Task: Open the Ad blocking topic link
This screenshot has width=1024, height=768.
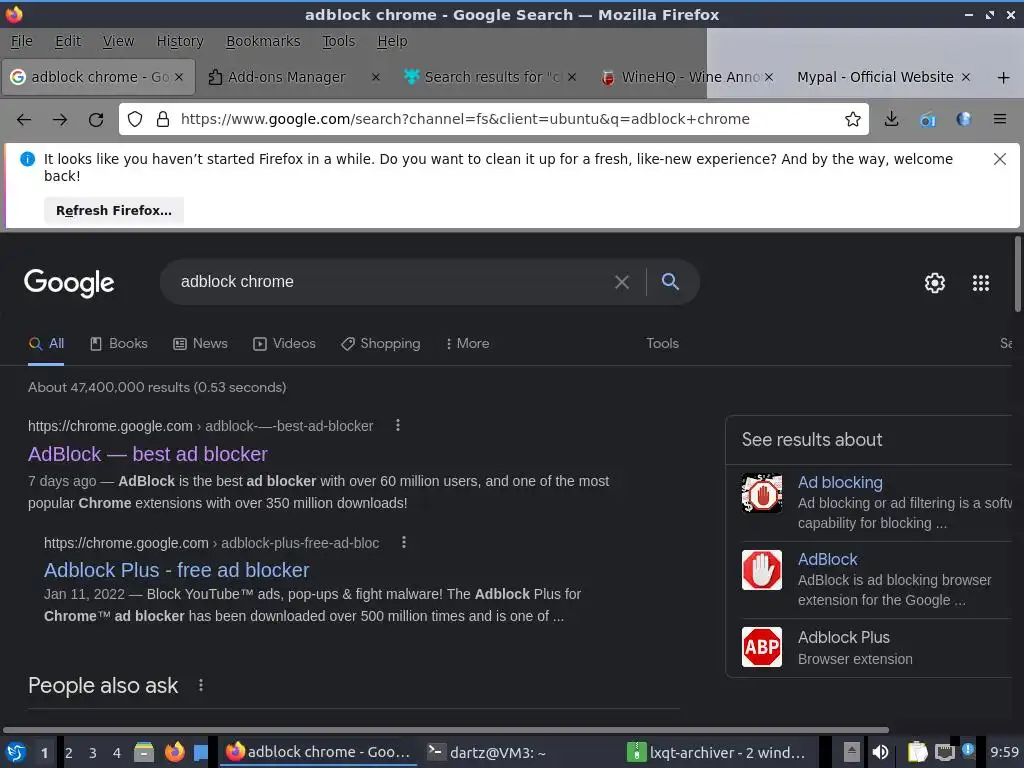Action: point(840,483)
